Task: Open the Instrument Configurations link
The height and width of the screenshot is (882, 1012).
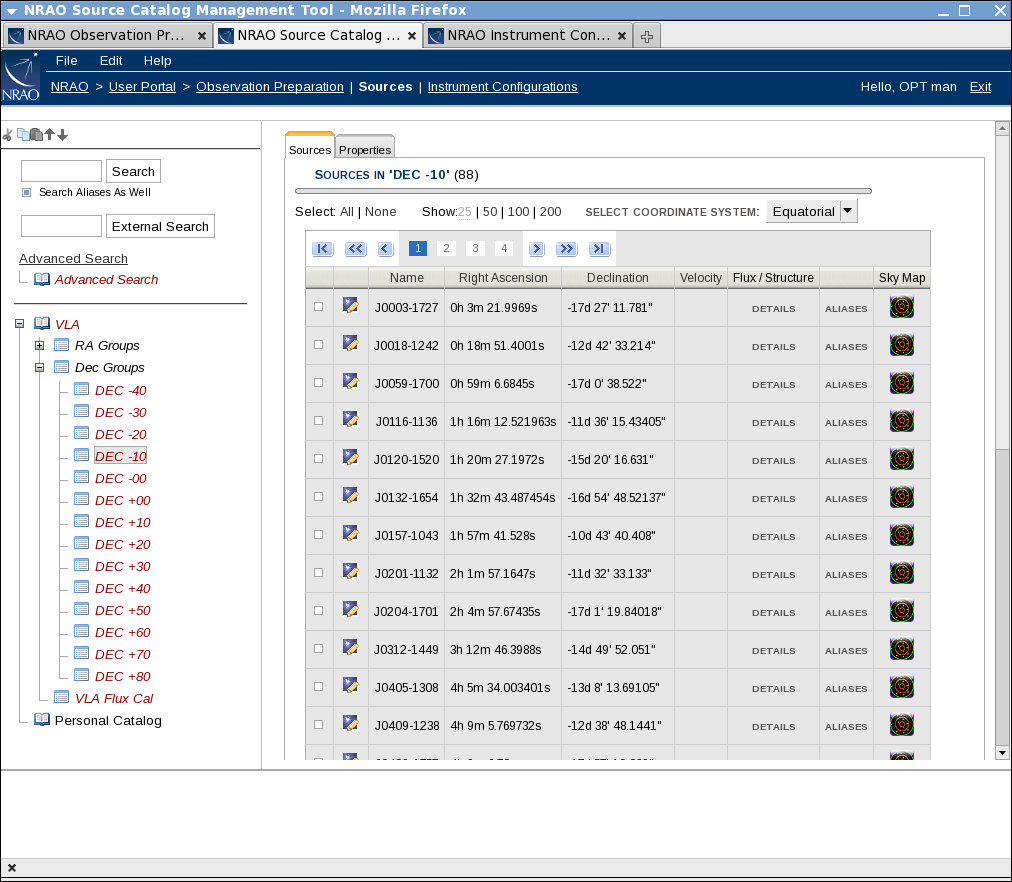Action: click(x=502, y=87)
